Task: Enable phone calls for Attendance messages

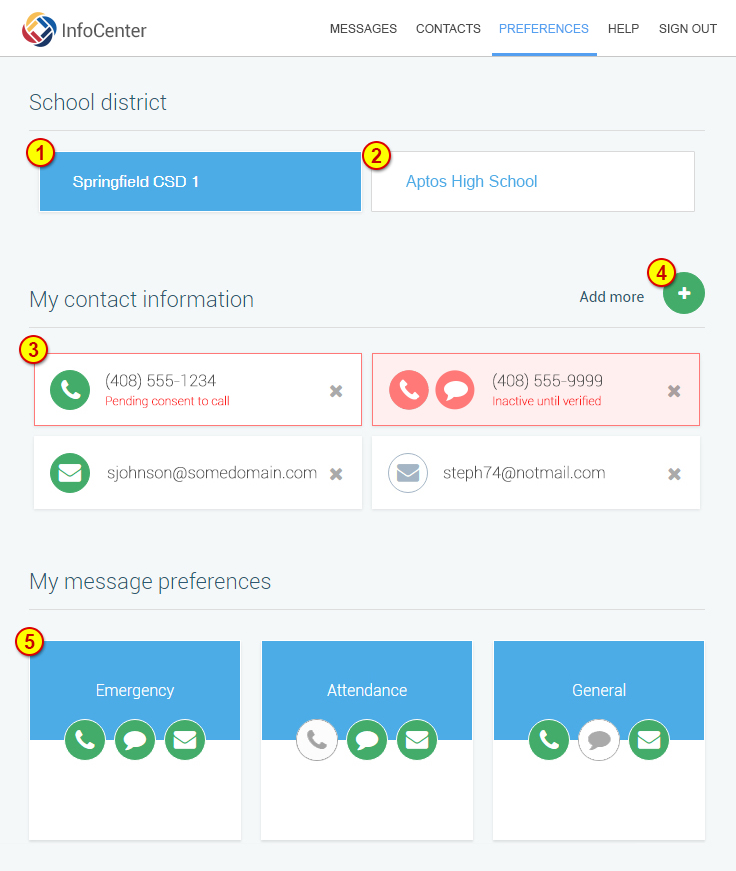Action: pyautogui.click(x=316, y=740)
